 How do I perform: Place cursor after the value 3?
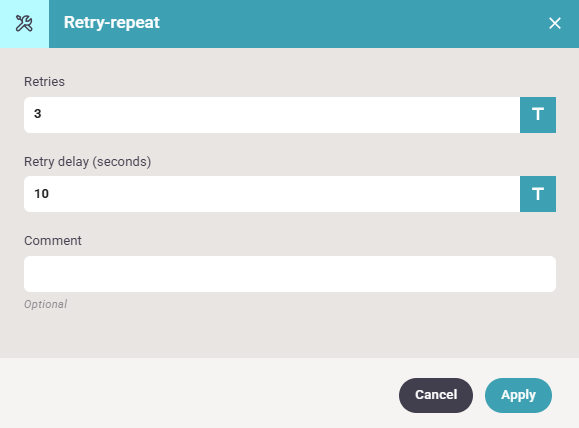(x=42, y=114)
